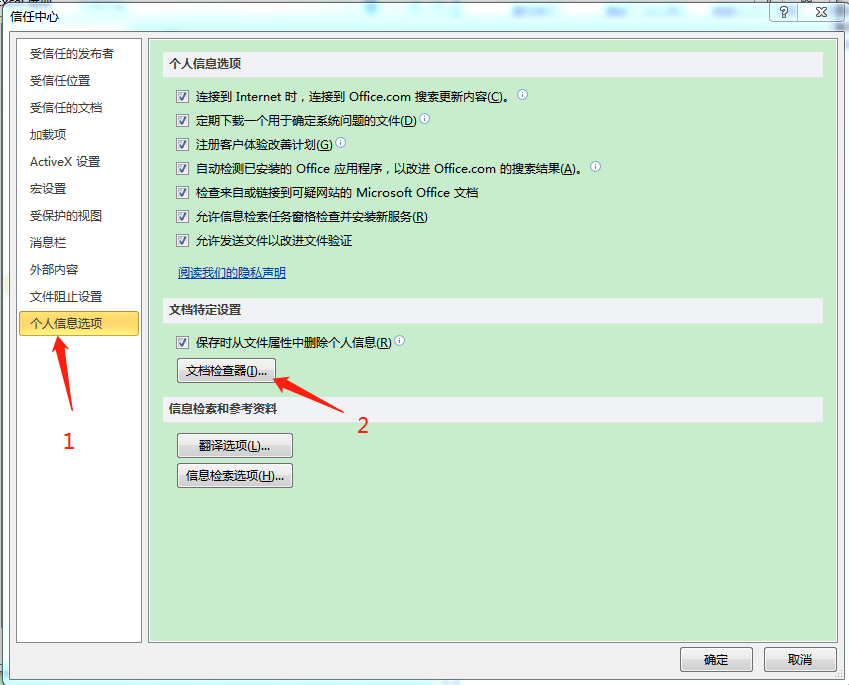
Task: Uncheck 连接到 Office.com 搜索更新内容
Action: click(x=182, y=97)
